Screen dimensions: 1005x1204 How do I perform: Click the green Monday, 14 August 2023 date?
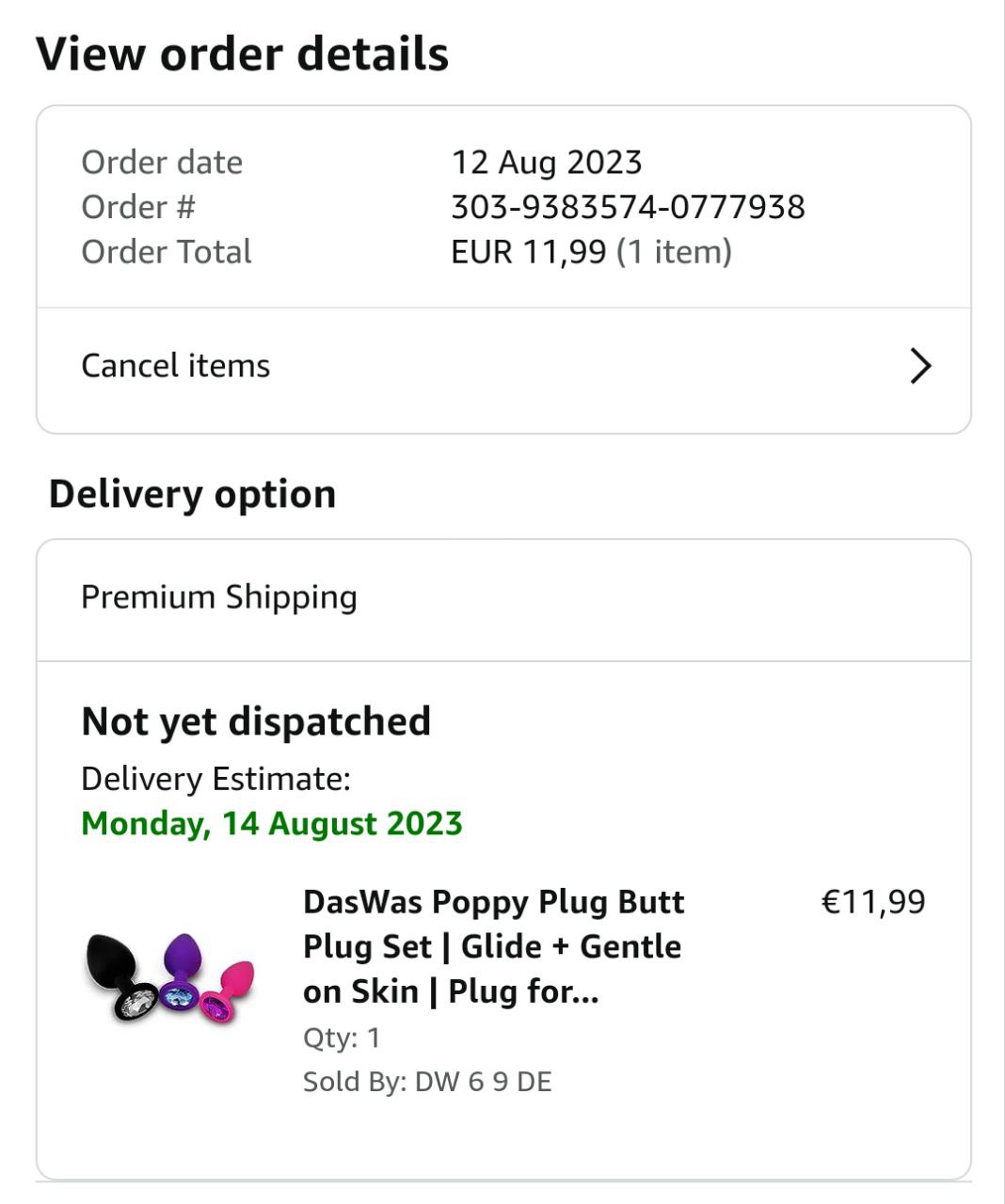(x=272, y=824)
